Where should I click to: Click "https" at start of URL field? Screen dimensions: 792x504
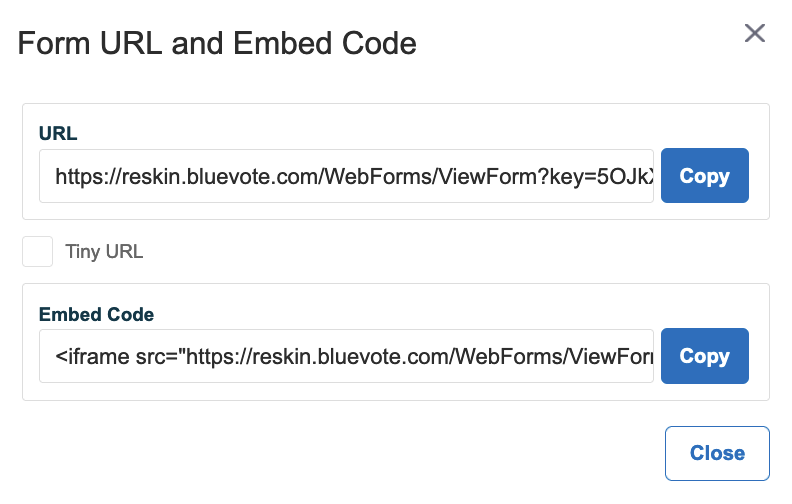pyautogui.click(x=79, y=177)
